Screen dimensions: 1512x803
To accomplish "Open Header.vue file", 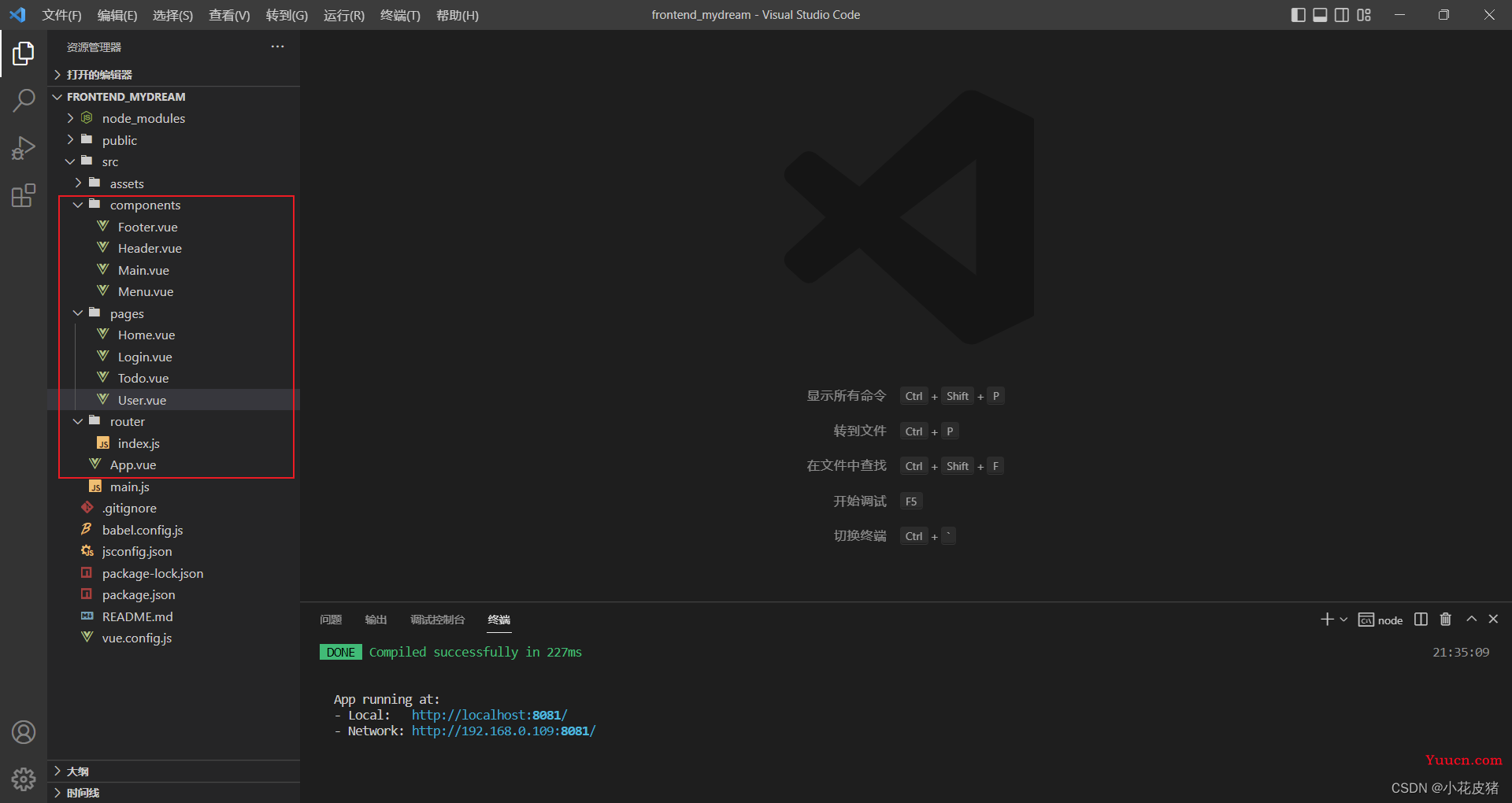I will click(x=174, y=248).
